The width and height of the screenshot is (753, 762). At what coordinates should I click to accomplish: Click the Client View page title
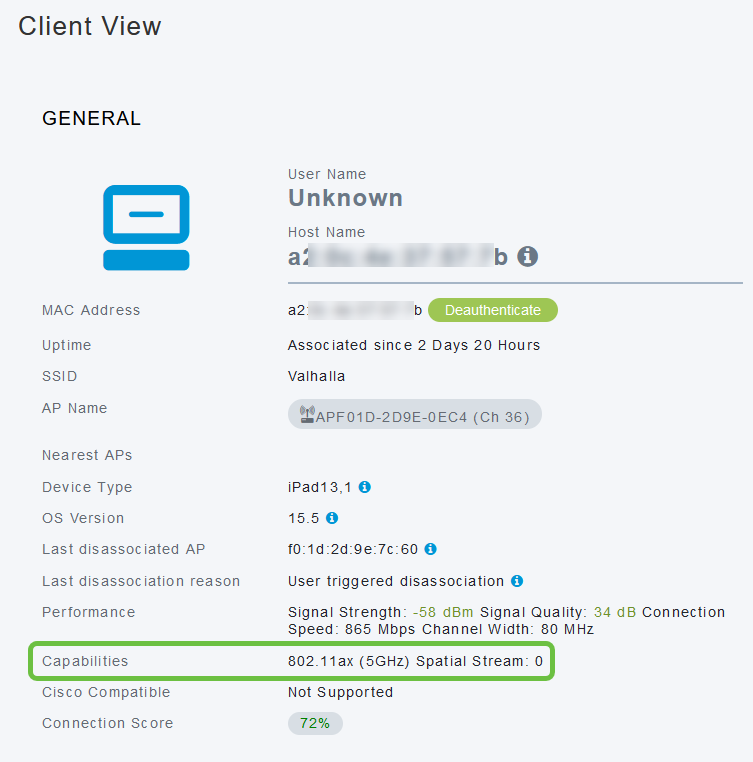[x=90, y=26]
